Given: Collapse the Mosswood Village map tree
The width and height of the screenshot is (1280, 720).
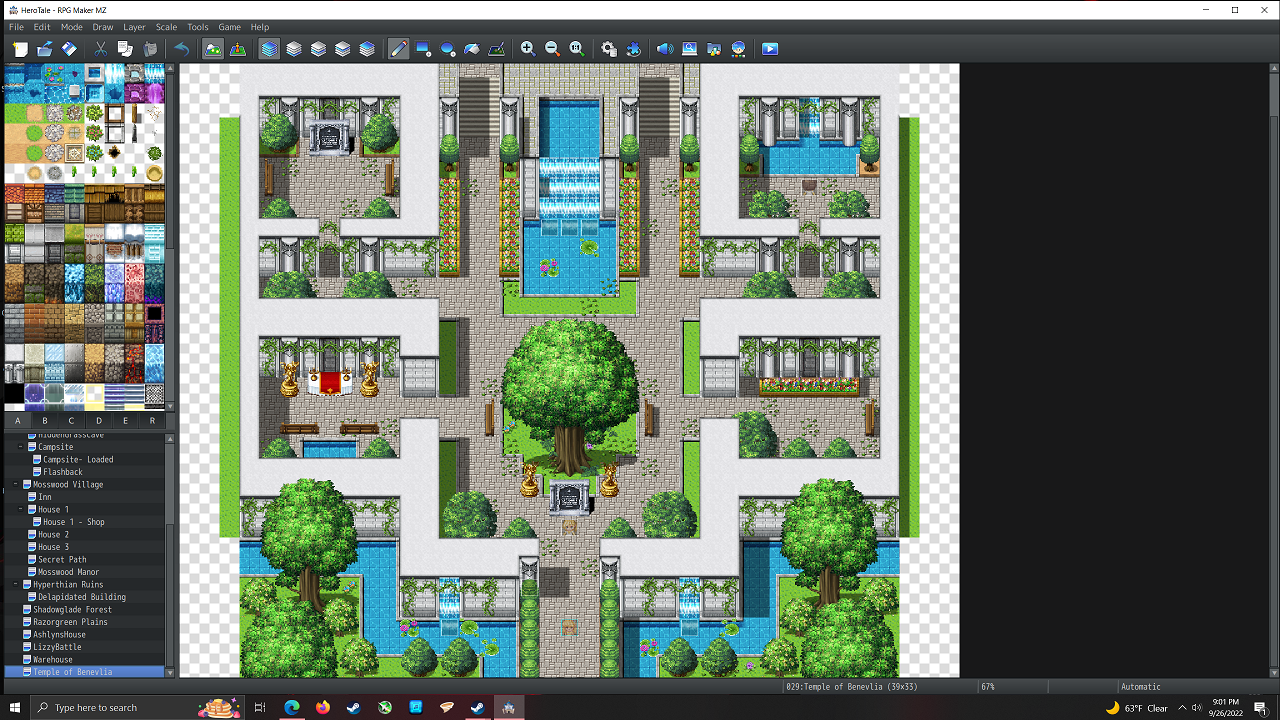Looking at the screenshot, I should (x=16, y=485).
